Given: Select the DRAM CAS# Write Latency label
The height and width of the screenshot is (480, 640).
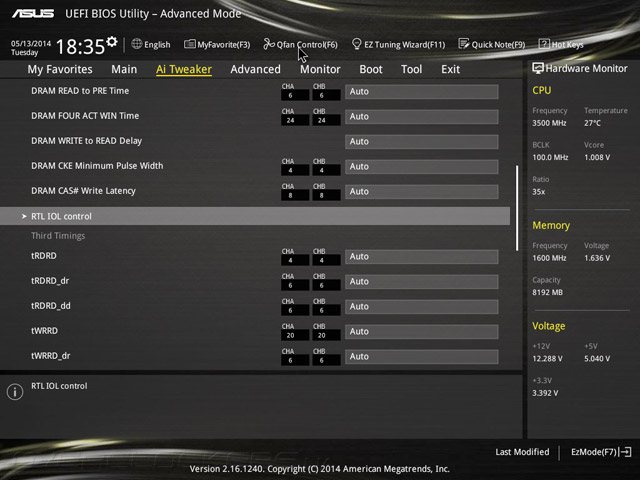Looking at the screenshot, I should point(83,191).
